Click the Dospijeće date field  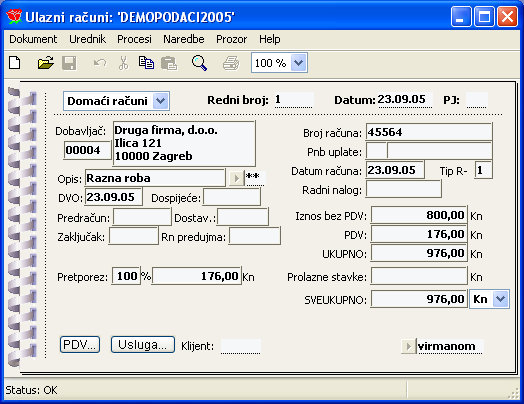tap(232, 197)
